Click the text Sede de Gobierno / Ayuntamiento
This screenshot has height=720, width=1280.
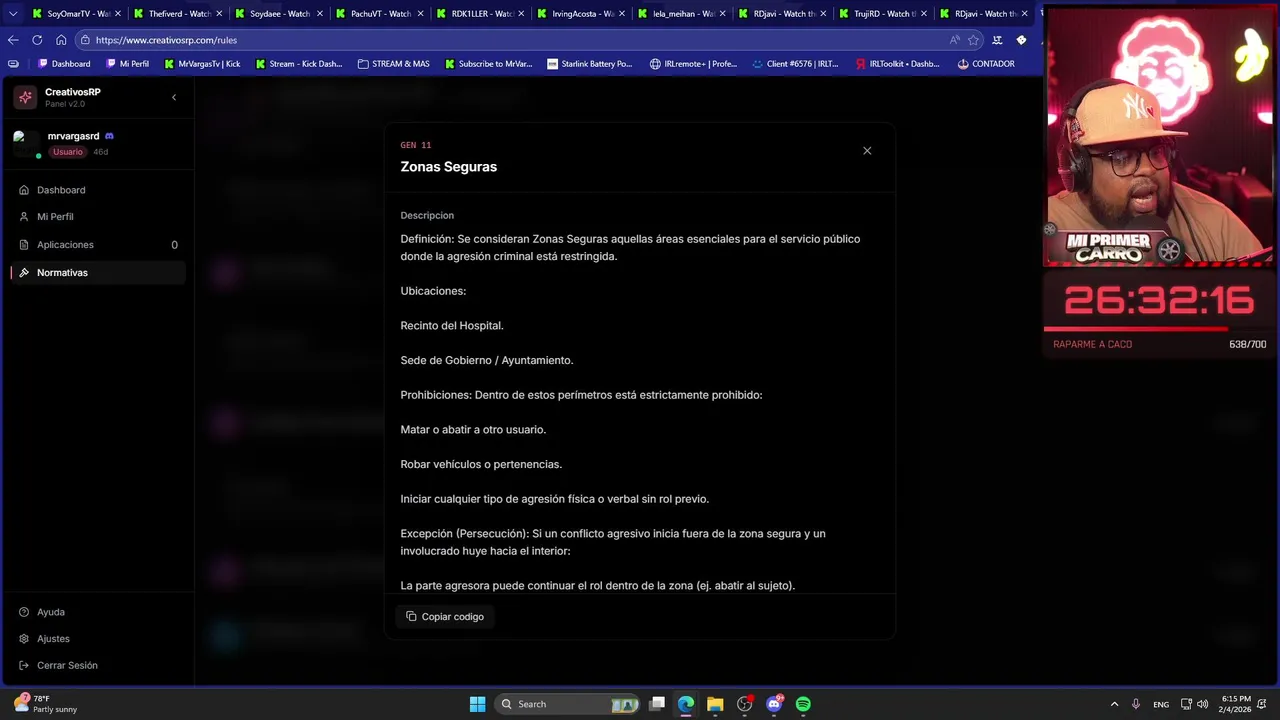(487, 360)
